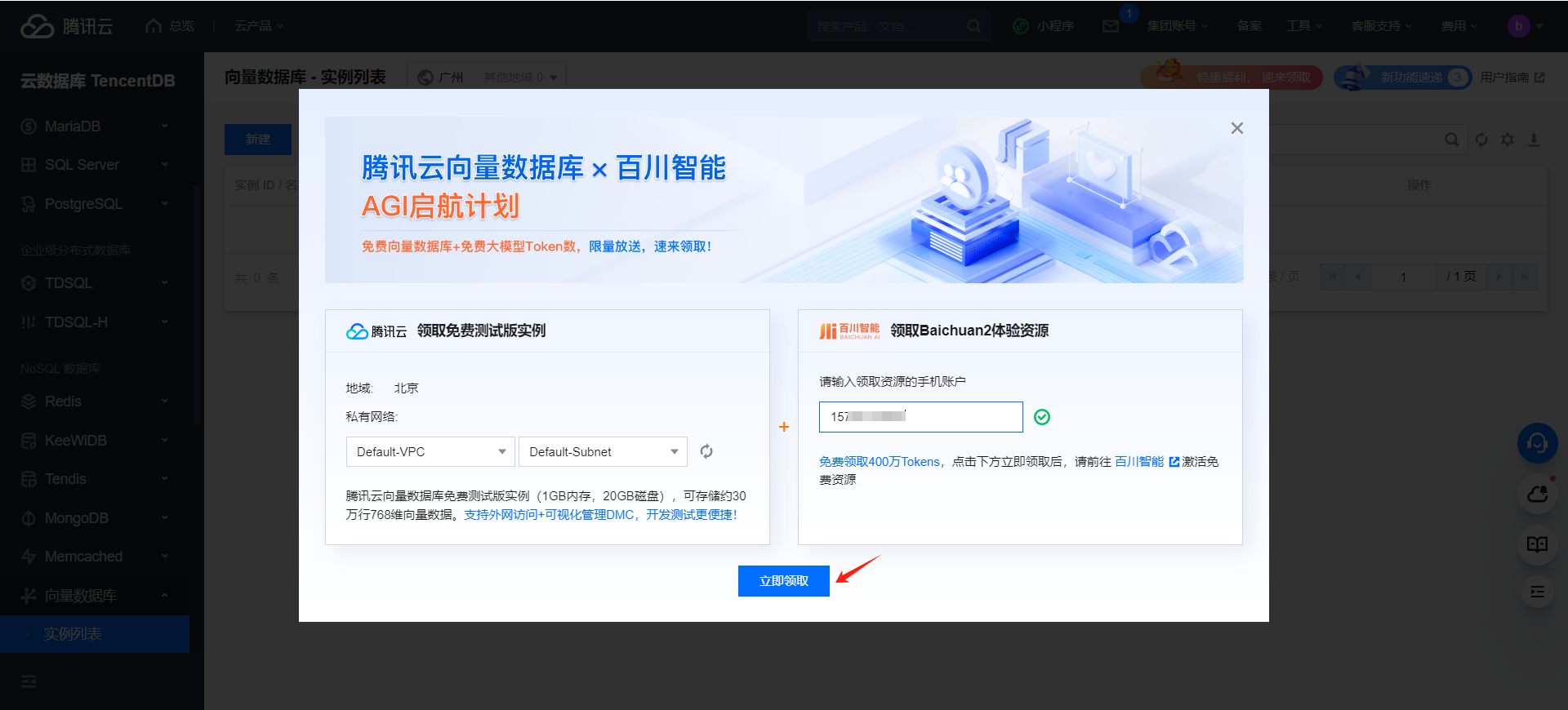1568x710 pixels.
Task: Open 小程序 from the top bar
Action: click(x=1044, y=26)
